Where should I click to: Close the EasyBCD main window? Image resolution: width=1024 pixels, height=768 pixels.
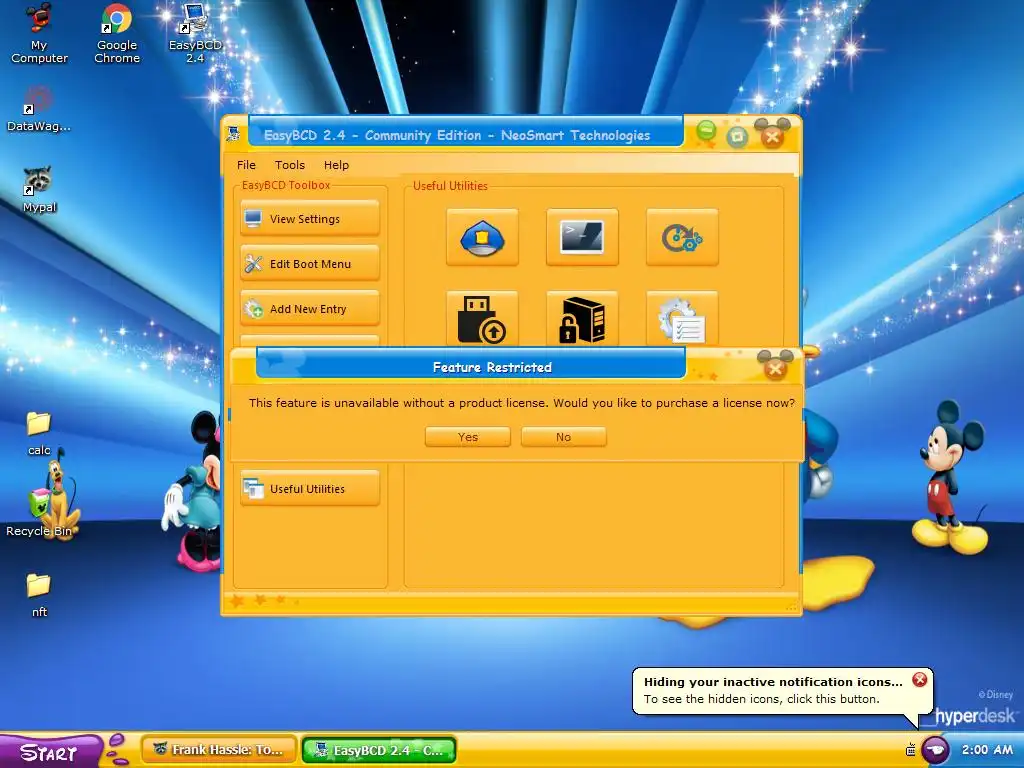pos(772,136)
